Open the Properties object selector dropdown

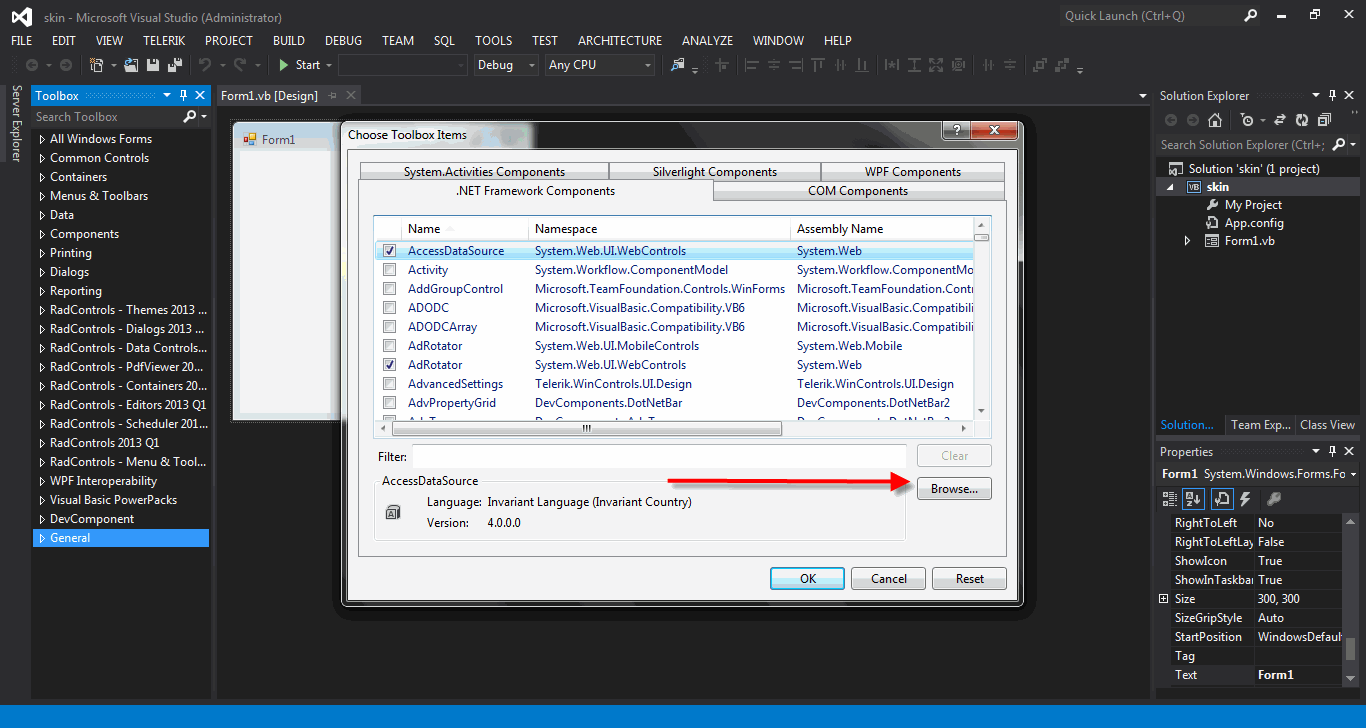pyautogui.click(x=1353, y=474)
